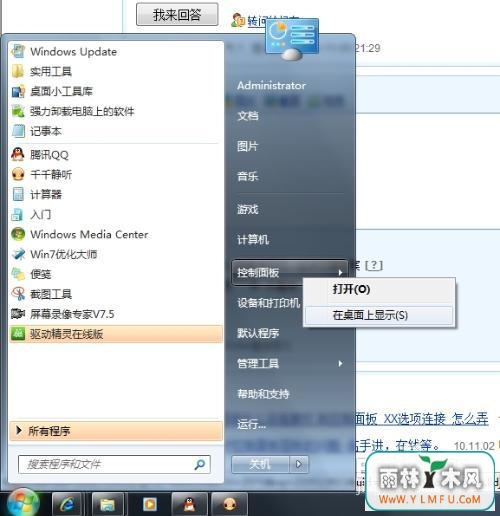Launch 截图工具 snipping tool icon
The height and width of the screenshot is (516, 500).
pyautogui.click(x=18, y=294)
